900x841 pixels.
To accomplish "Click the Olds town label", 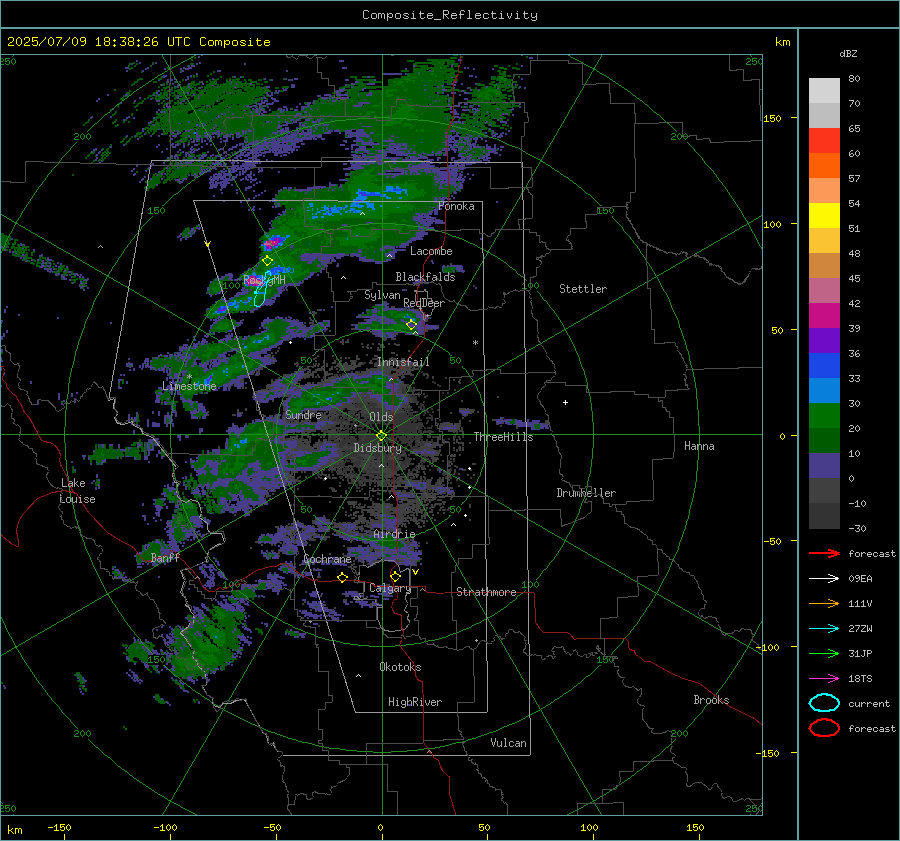I will click(381, 417).
